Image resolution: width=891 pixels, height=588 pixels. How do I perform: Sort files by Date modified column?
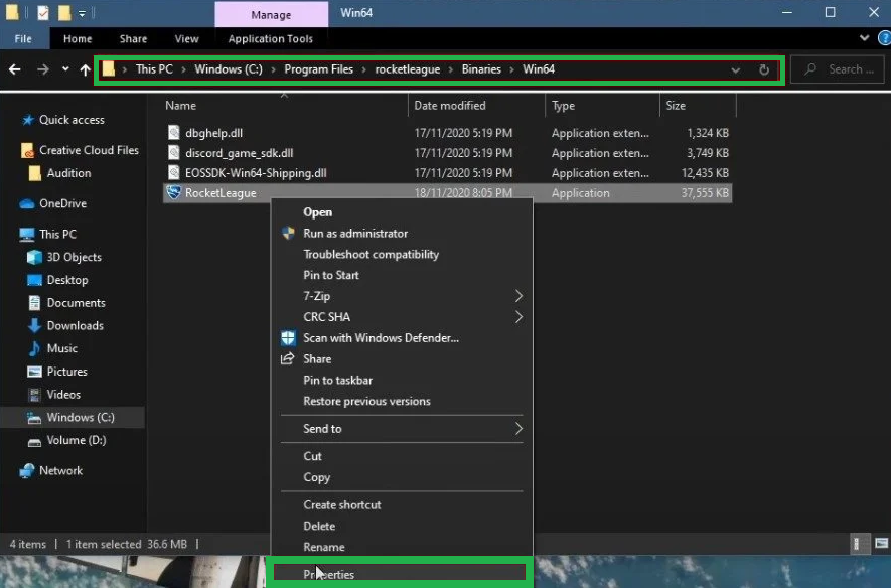tap(450, 106)
